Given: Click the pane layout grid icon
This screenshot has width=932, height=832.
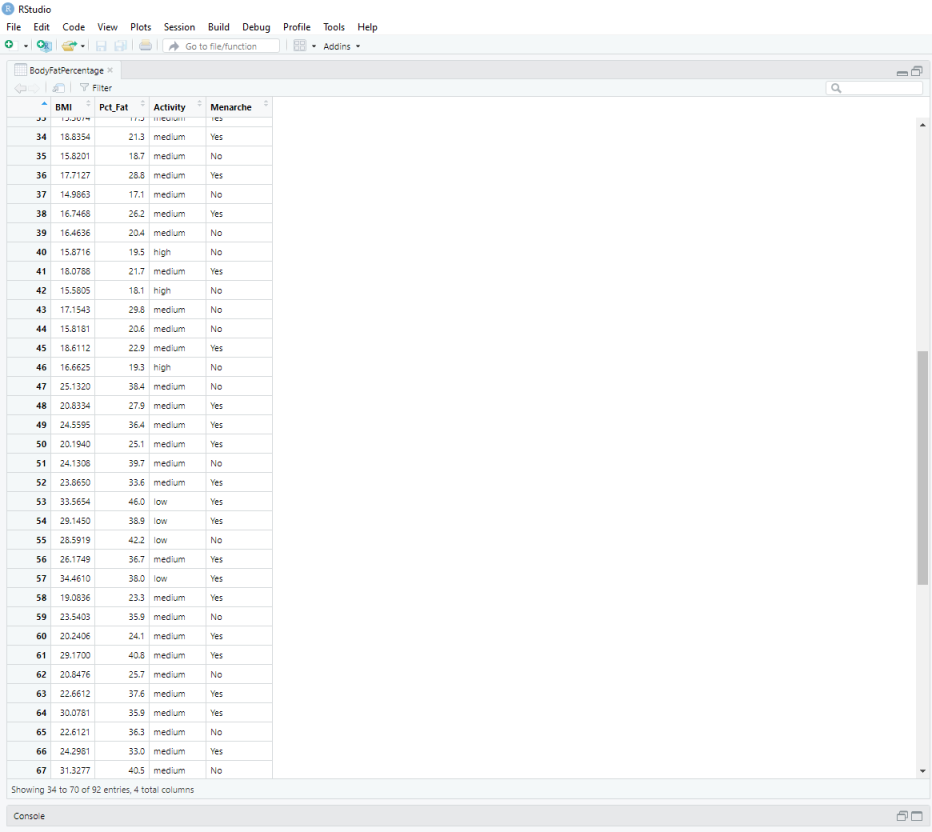Looking at the screenshot, I should point(298,46).
